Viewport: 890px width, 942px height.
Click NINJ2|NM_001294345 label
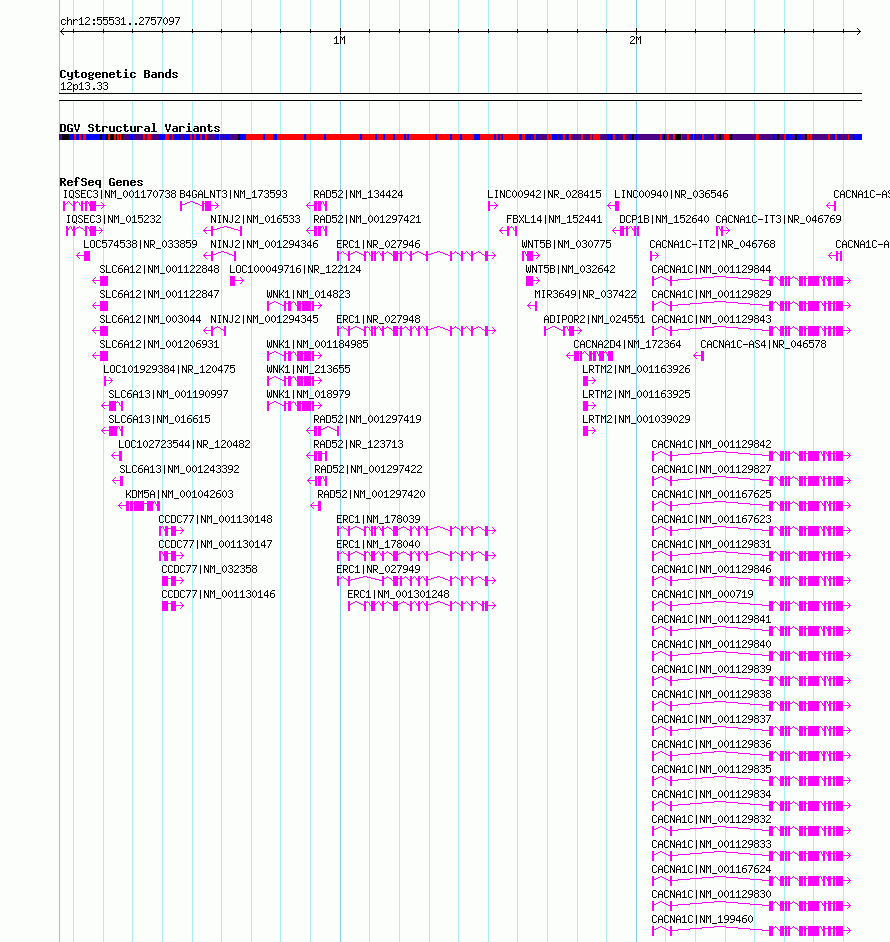[264, 320]
